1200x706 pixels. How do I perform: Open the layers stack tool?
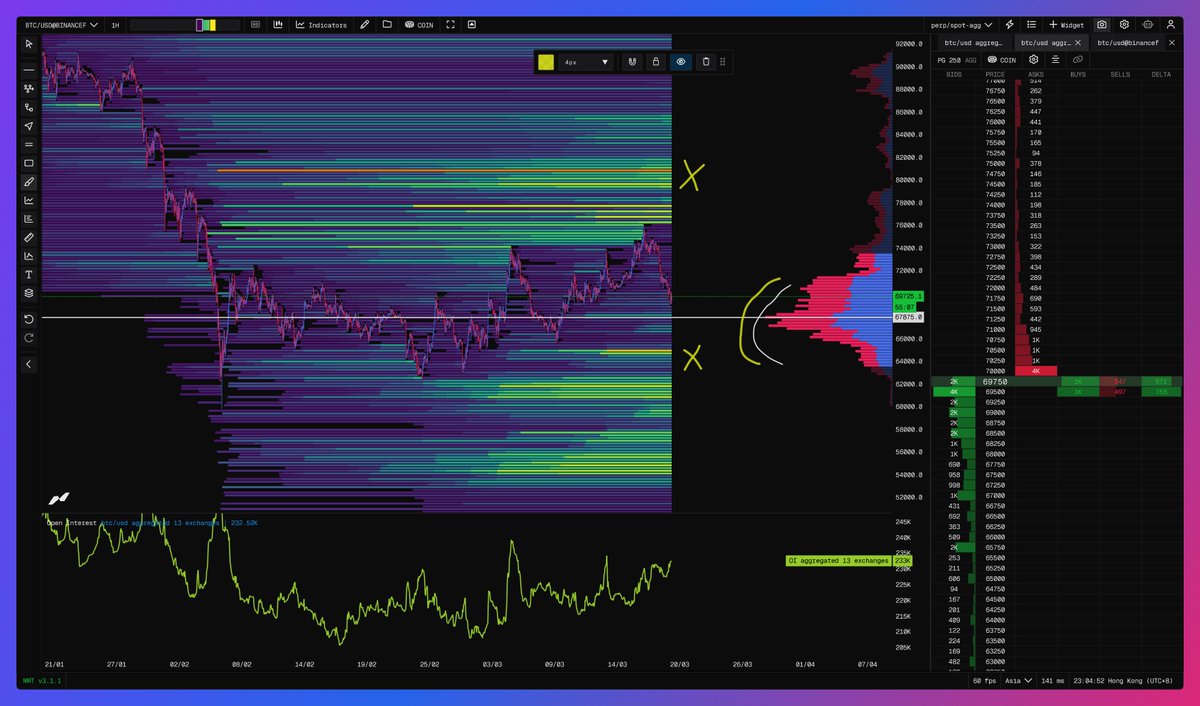pos(29,293)
